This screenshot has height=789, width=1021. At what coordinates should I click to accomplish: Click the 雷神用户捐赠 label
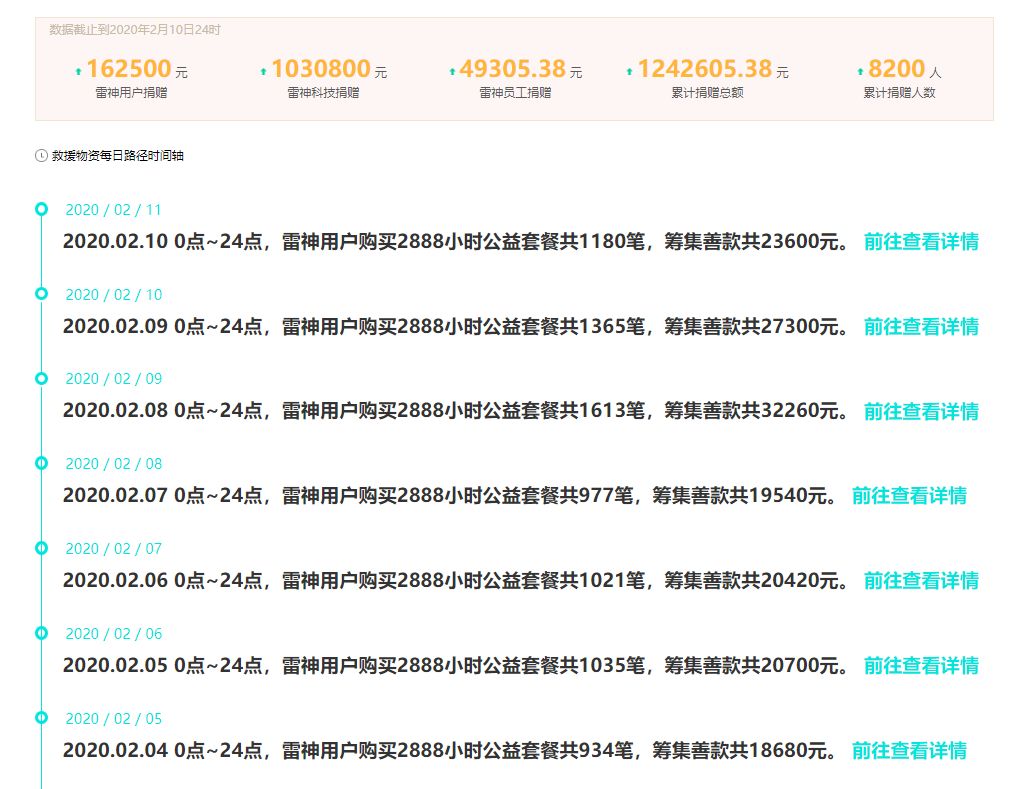(x=132, y=93)
